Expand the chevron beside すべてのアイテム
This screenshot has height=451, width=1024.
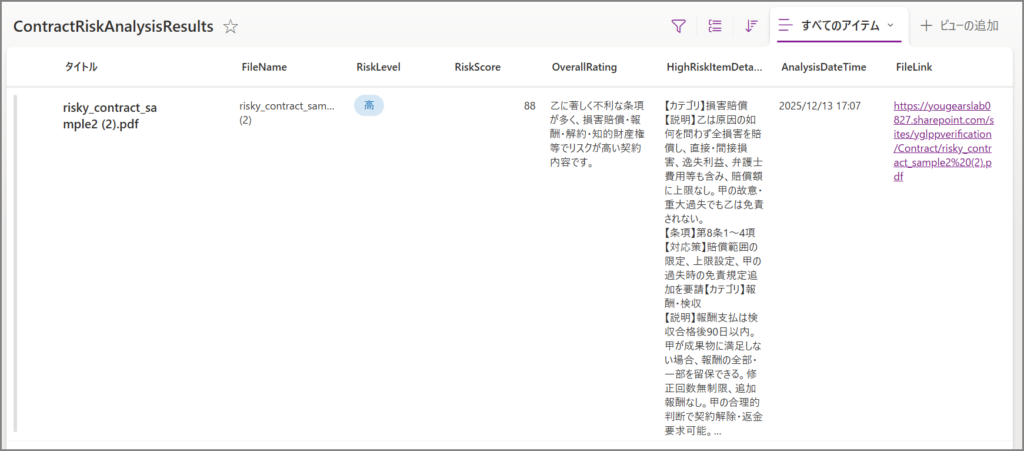891,25
